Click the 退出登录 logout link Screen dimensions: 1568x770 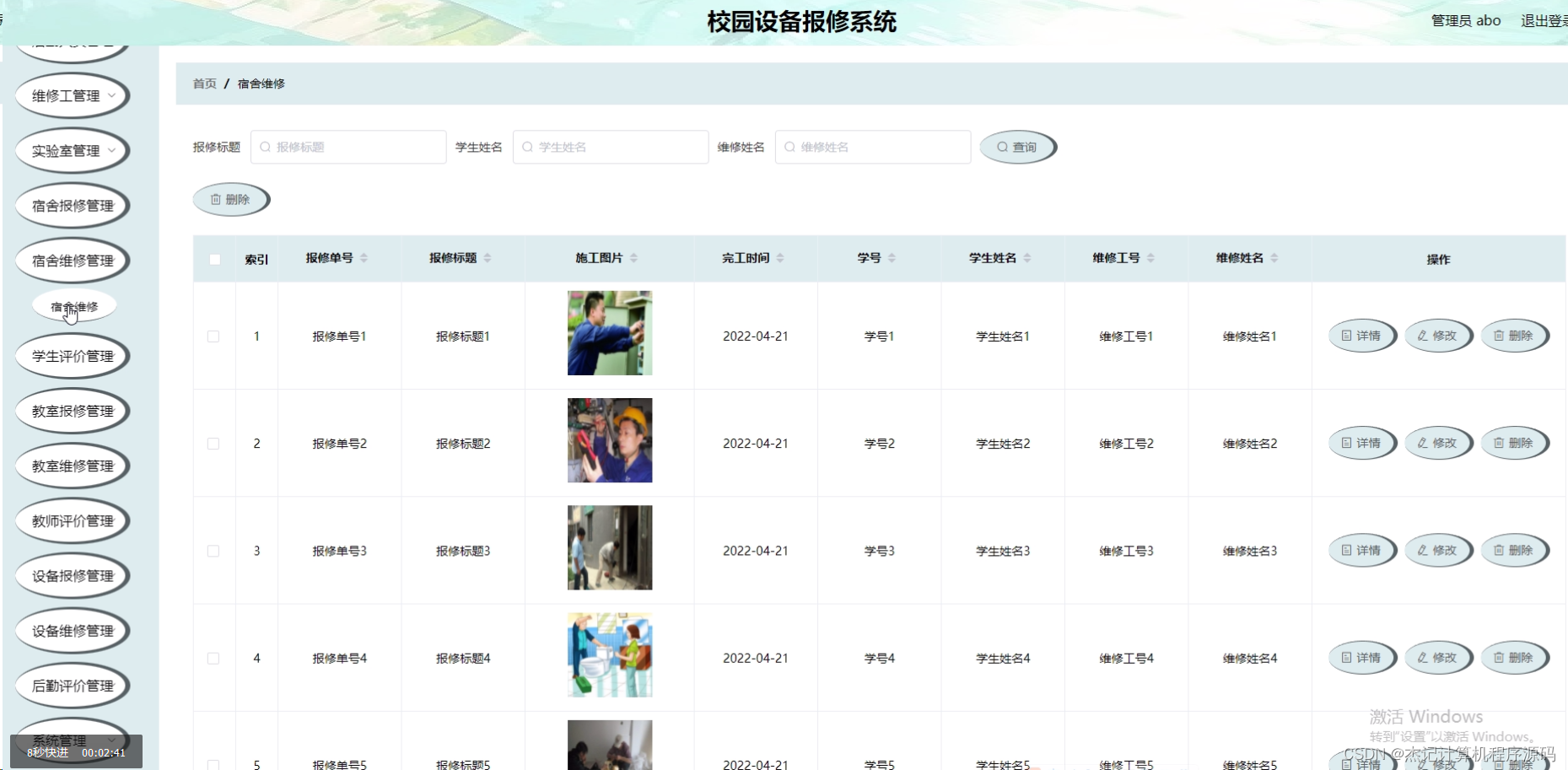click(1544, 20)
